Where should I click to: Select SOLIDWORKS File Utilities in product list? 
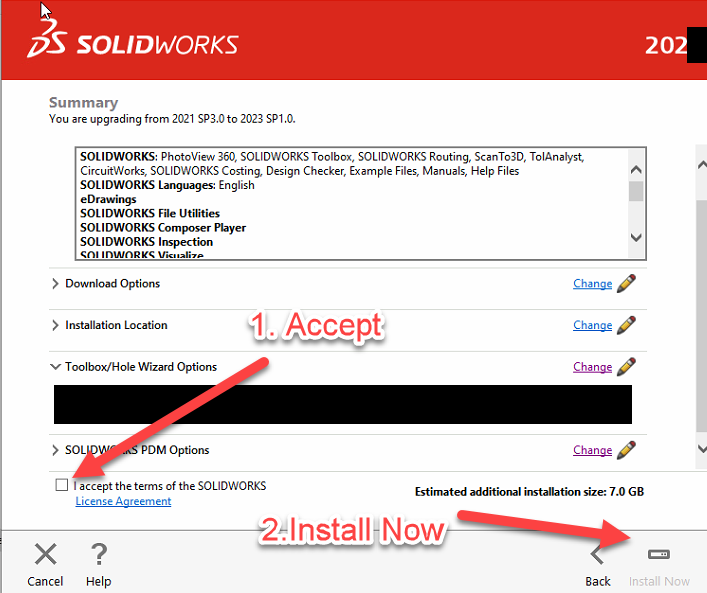[x=150, y=213]
